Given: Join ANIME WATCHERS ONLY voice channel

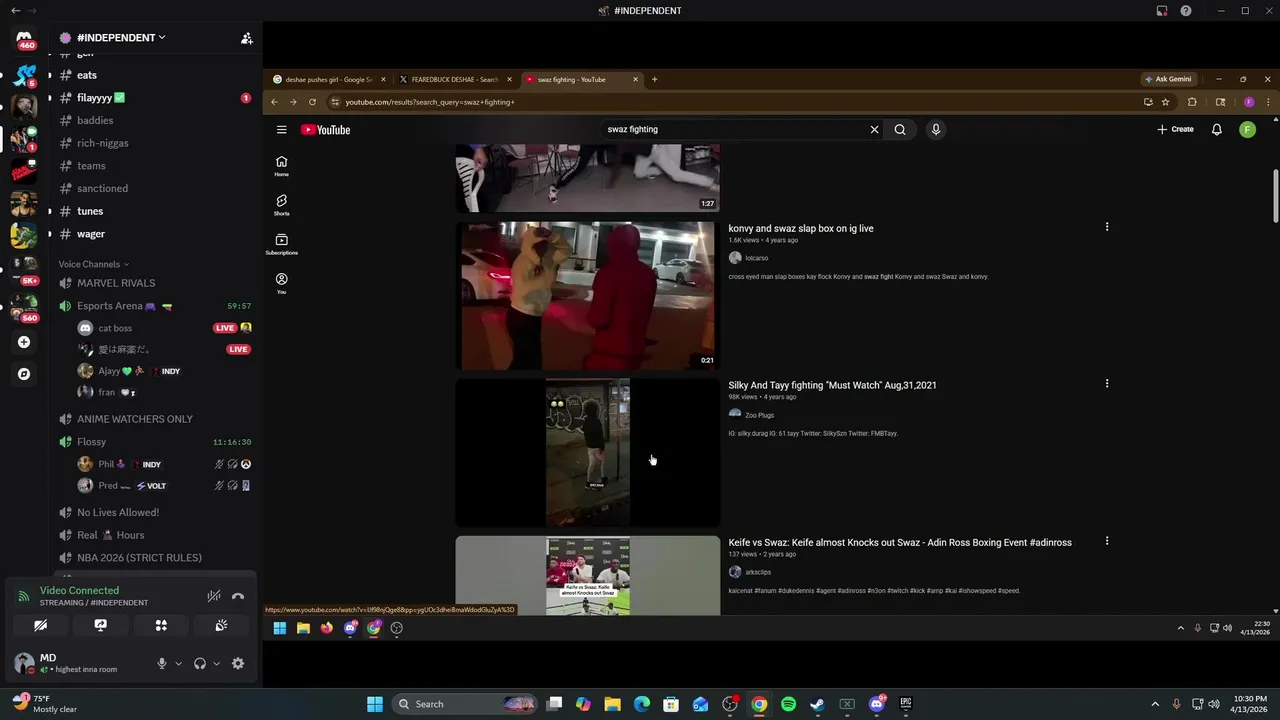Looking at the screenshot, I should pyautogui.click(x=135, y=419).
